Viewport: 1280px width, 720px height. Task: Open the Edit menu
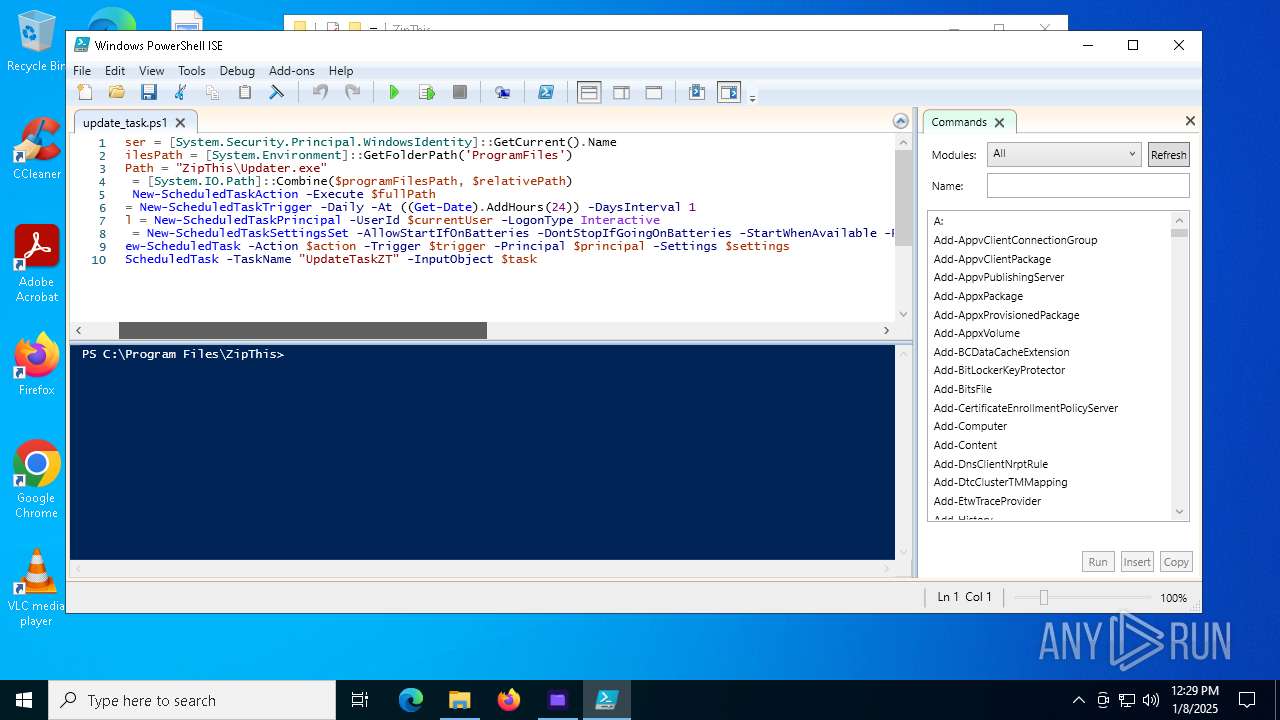[x=115, y=71]
